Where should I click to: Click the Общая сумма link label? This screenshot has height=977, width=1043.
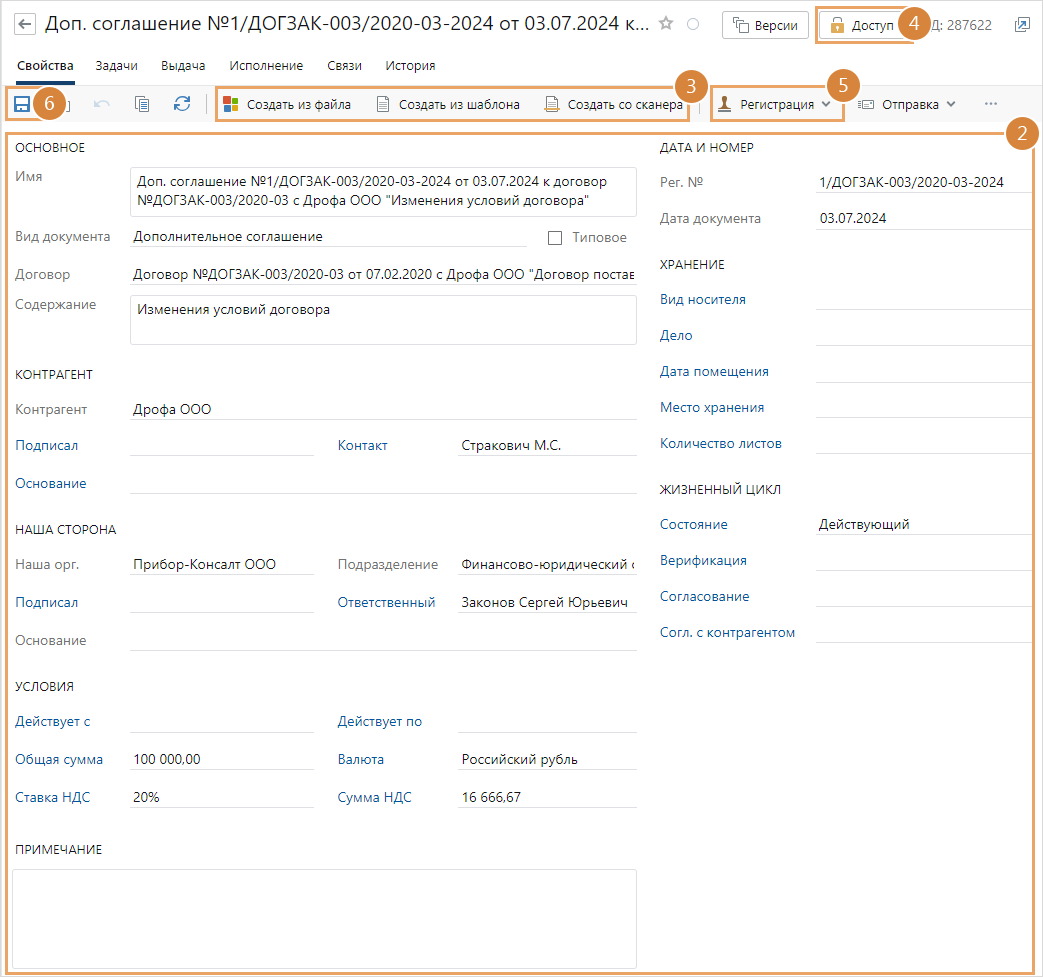[59, 760]
